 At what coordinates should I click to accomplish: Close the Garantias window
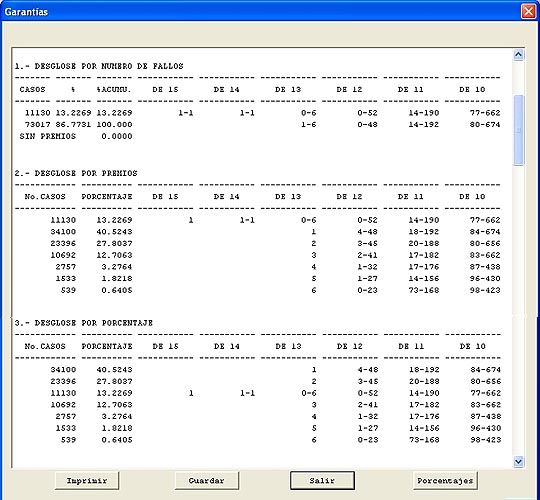pos(528,11)
